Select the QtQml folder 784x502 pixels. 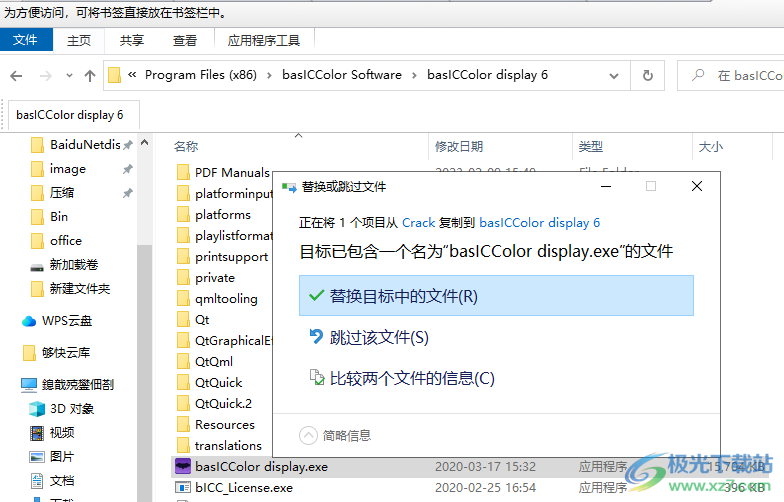pos(214,362)
